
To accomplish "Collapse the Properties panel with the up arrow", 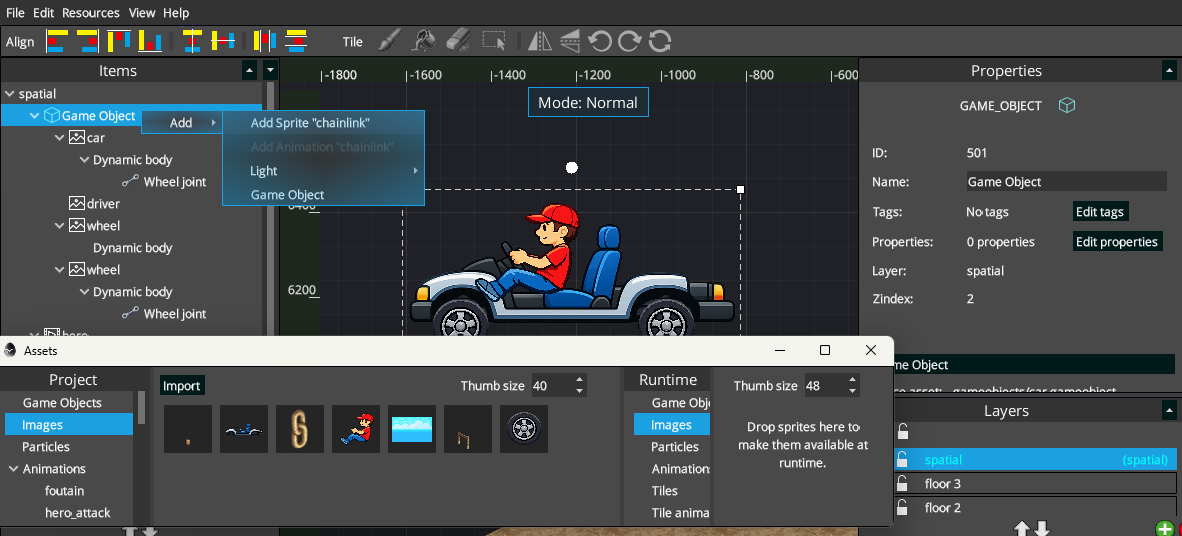I will point(1169,70).
